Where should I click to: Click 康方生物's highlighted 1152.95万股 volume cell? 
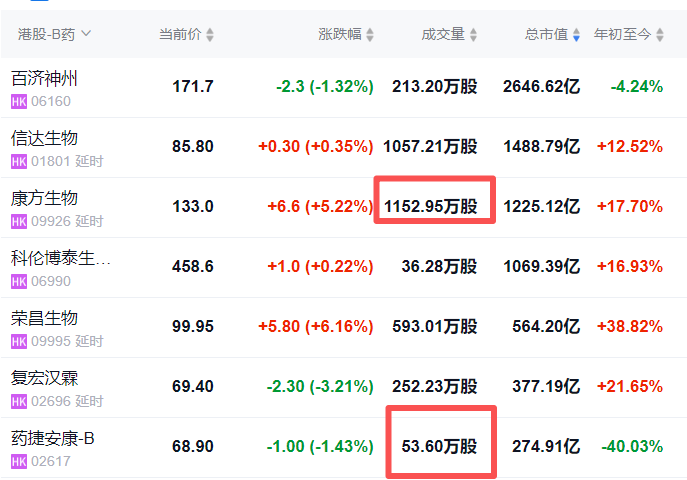click(x=433, y=206)
